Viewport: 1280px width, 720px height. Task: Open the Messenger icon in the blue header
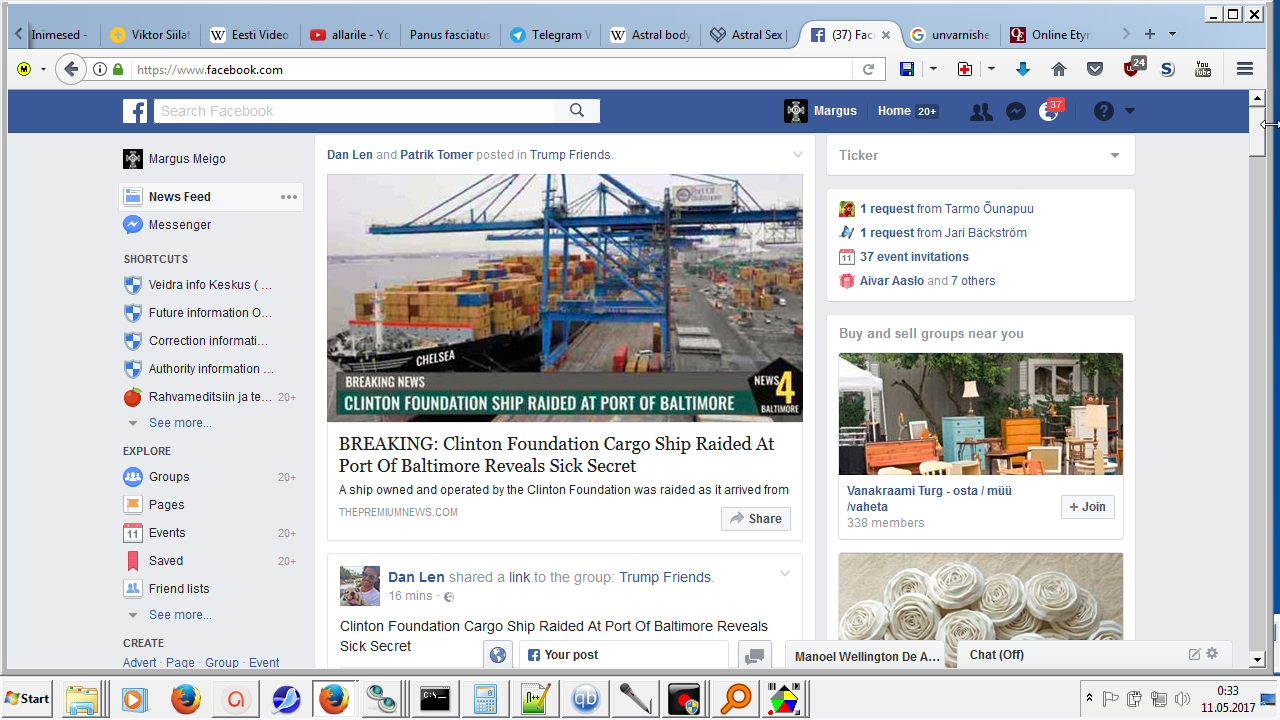pos(1016,112)
